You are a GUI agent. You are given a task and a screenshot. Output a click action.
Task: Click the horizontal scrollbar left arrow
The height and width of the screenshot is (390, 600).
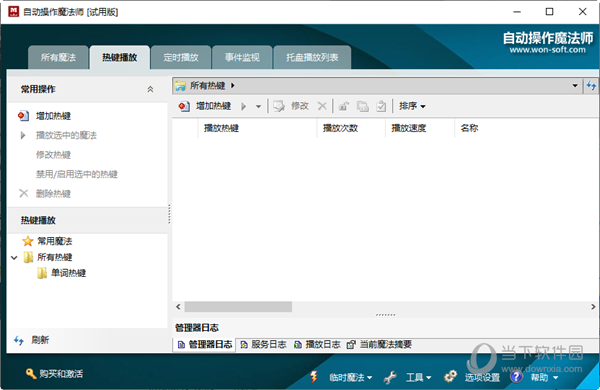tap(178, 307)
